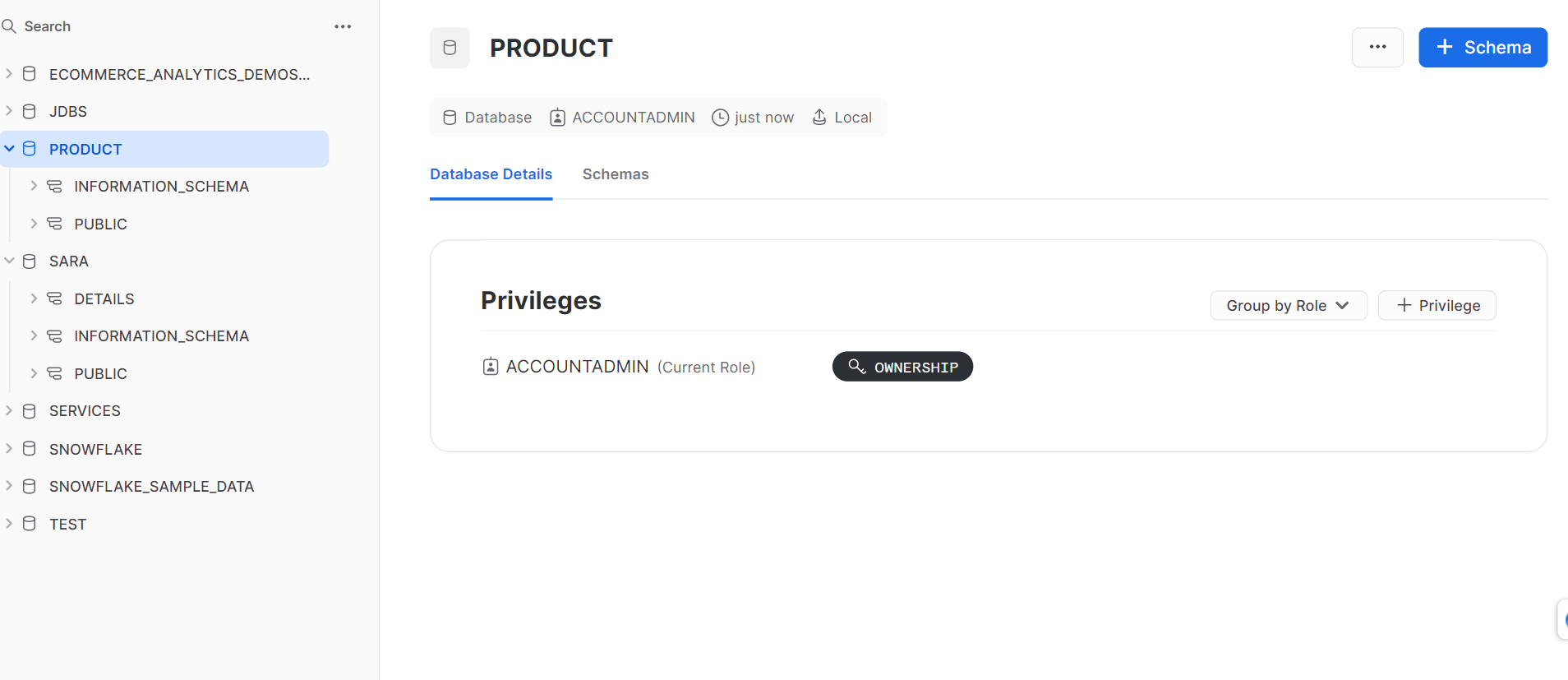1568x680 pixels.
Task: Click the blue + Schema button
Action: point(1483,48)
